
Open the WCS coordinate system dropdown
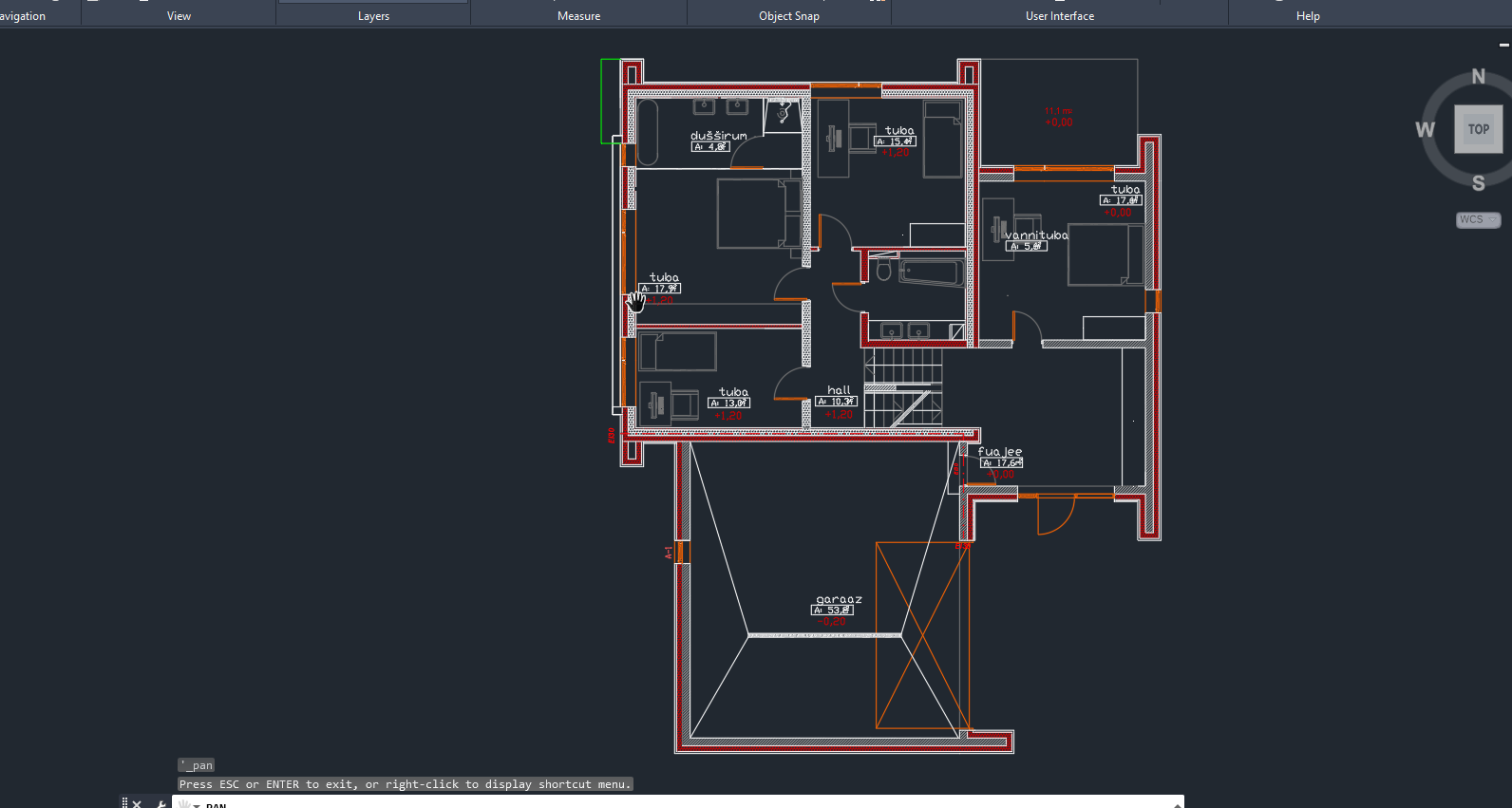coord(1478,220)
